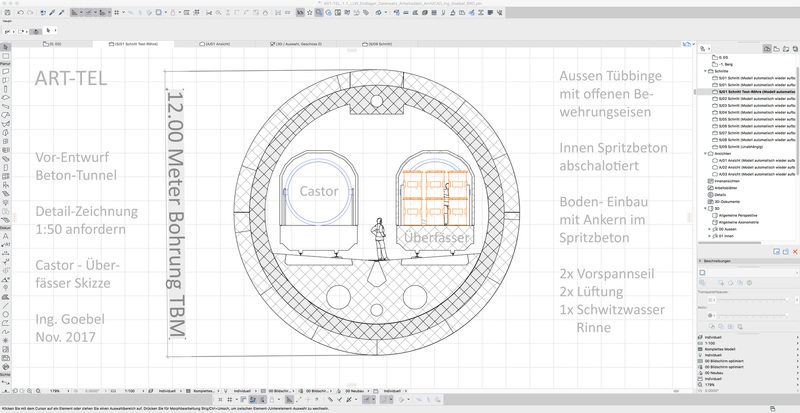Toggle the grid snap icon in toolbar
Screen dimensions: 800x413
(x=118, y=13)
